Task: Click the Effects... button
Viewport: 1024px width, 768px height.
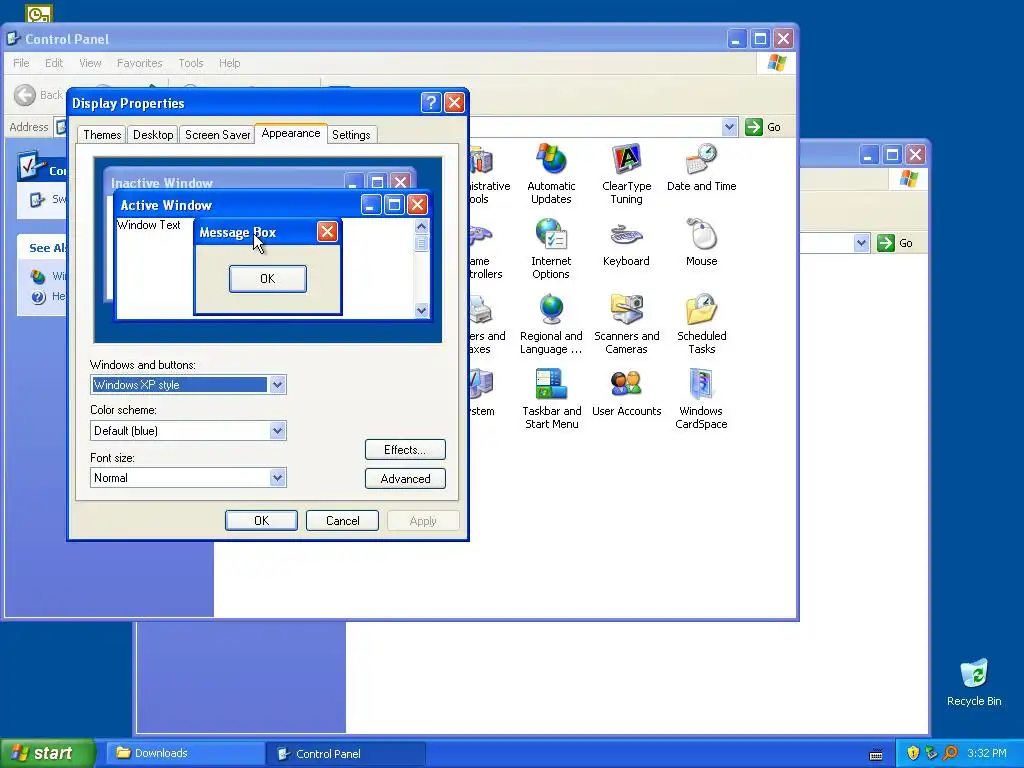Action: (405, 449)
